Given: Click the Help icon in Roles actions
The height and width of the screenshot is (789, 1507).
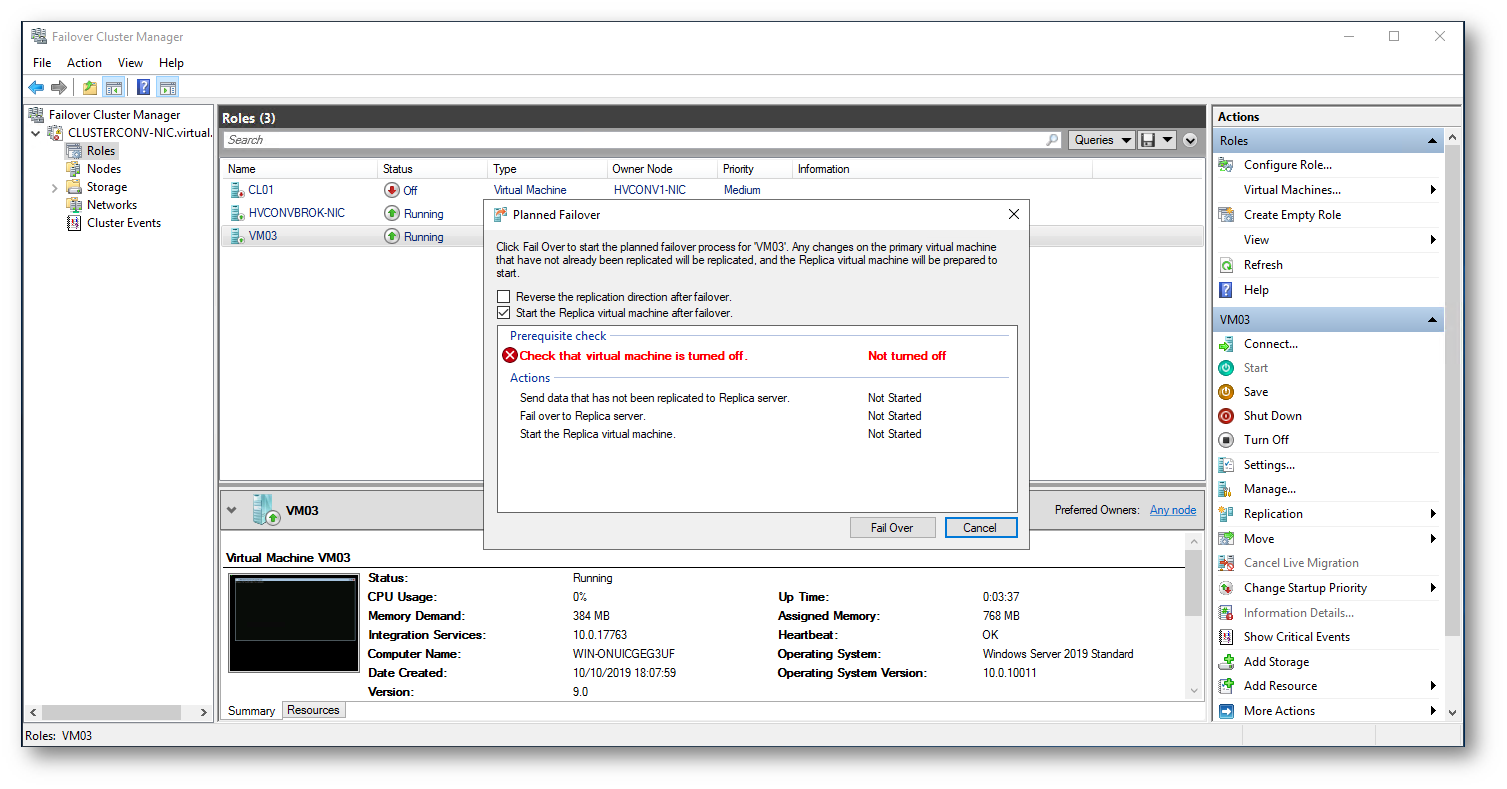Looking at the screenshot, I should (x=1226, y=290).
